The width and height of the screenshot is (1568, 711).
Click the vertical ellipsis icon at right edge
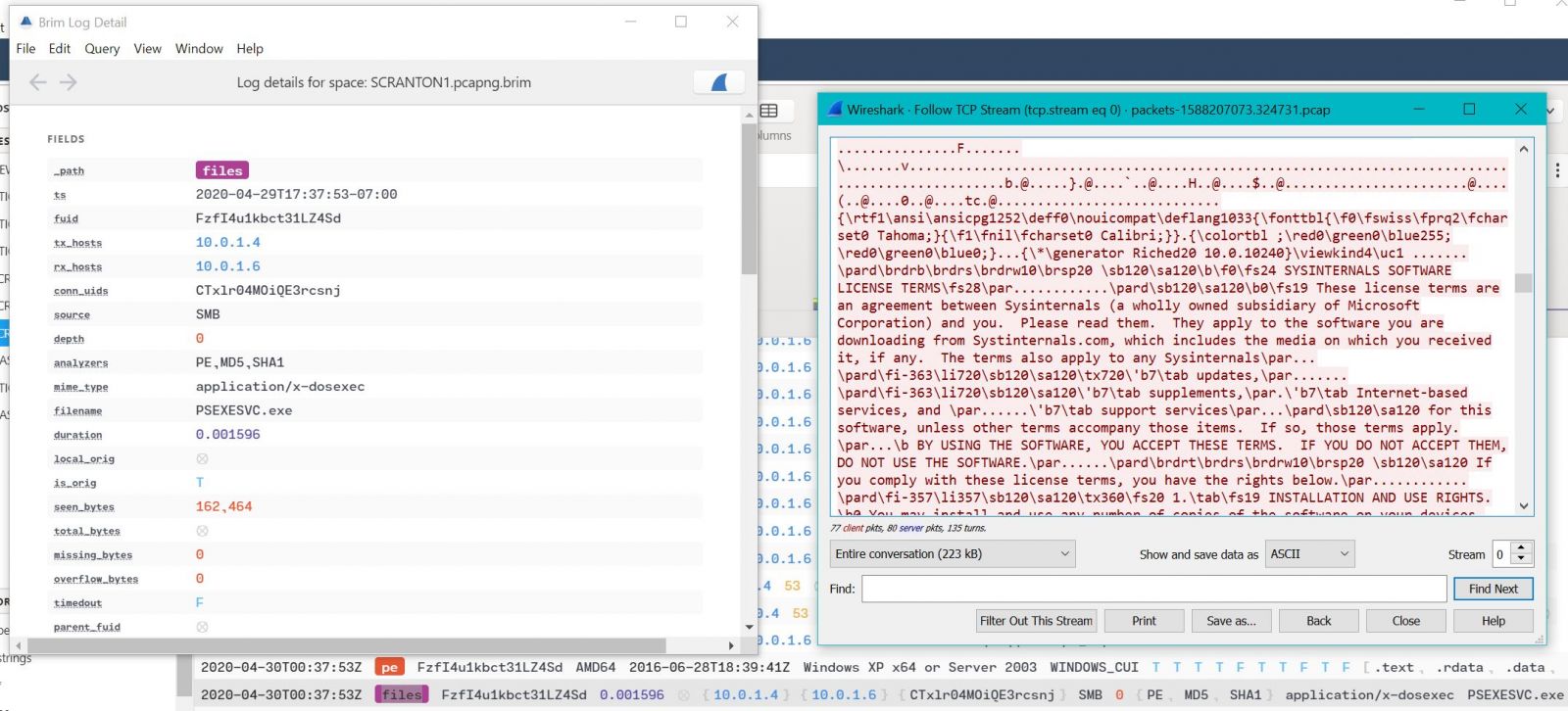pos(1558,170)
